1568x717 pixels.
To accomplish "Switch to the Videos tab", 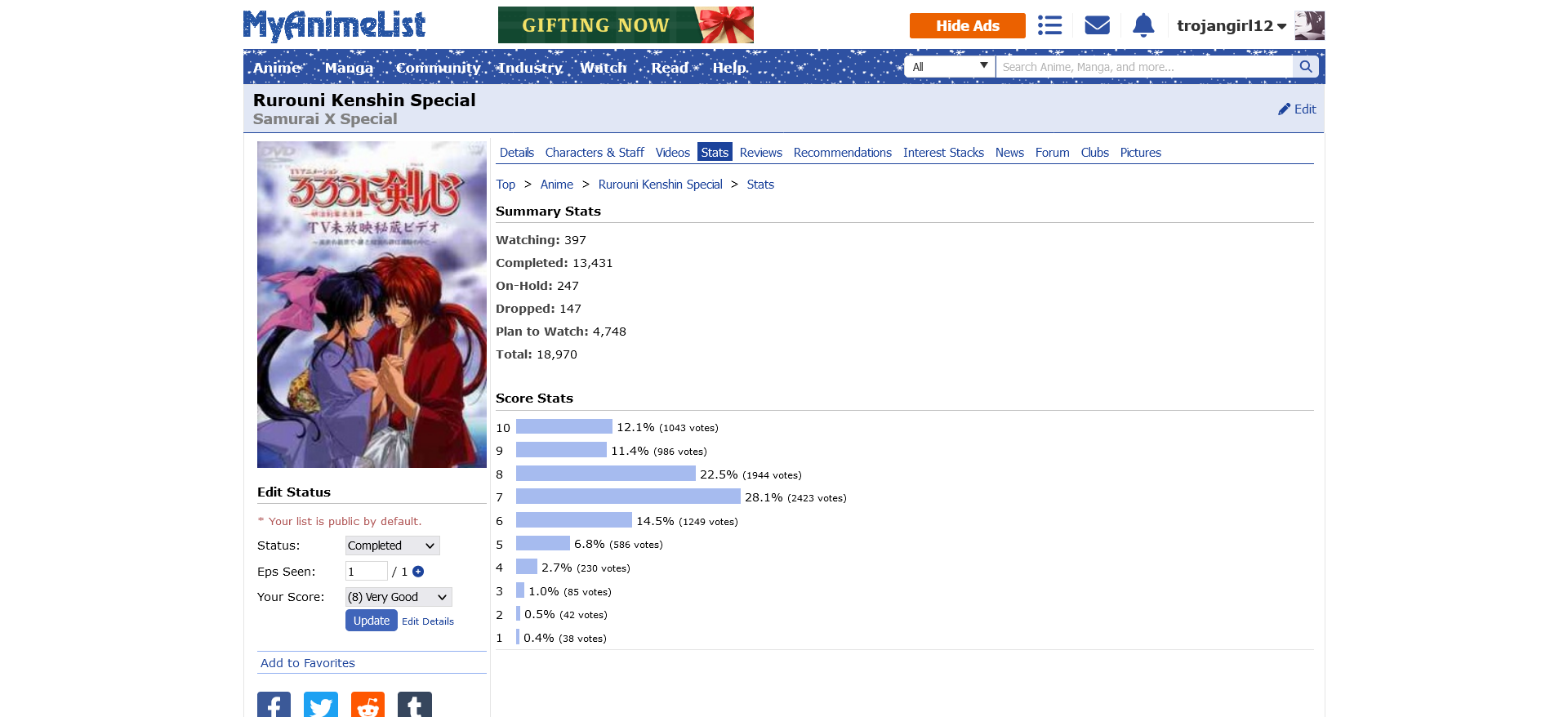I will point(673,153).
